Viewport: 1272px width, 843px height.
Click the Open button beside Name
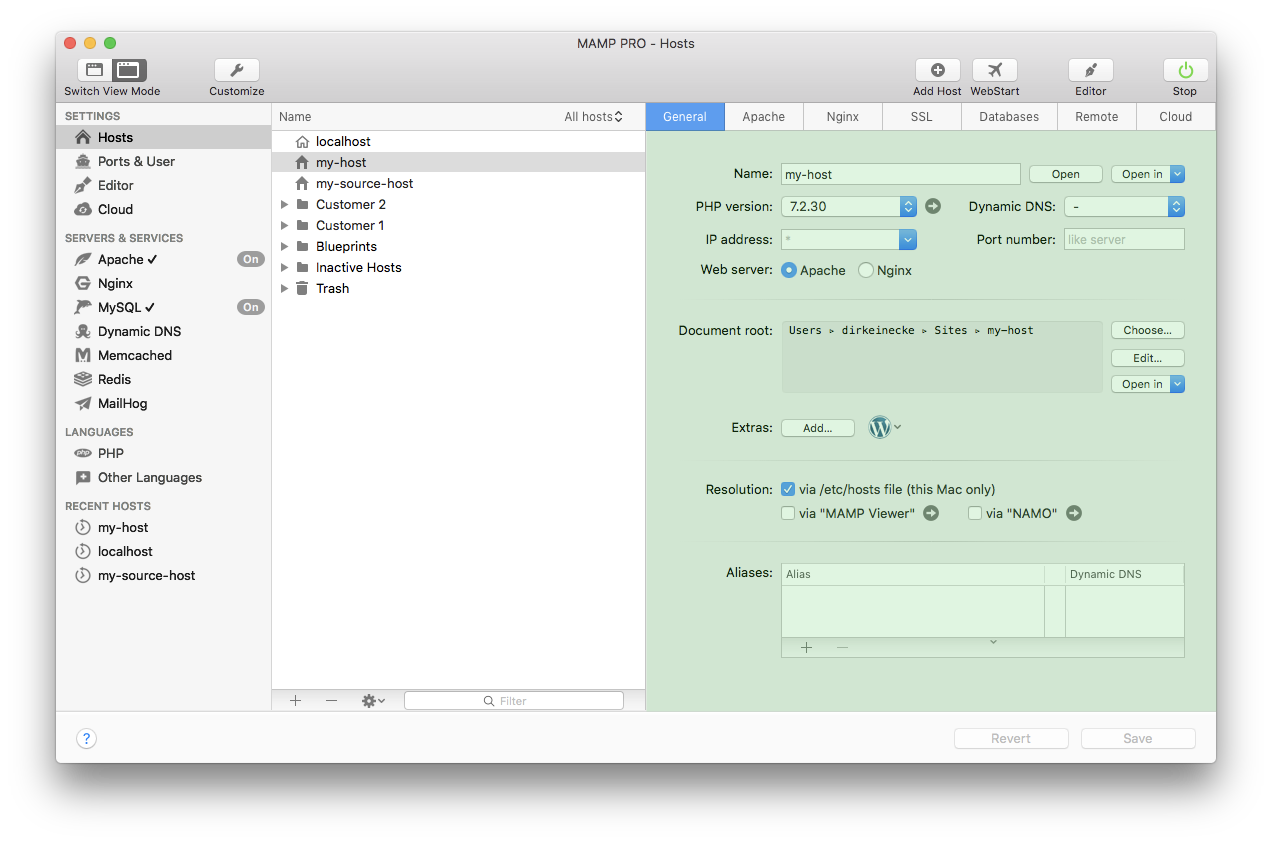1066,174
